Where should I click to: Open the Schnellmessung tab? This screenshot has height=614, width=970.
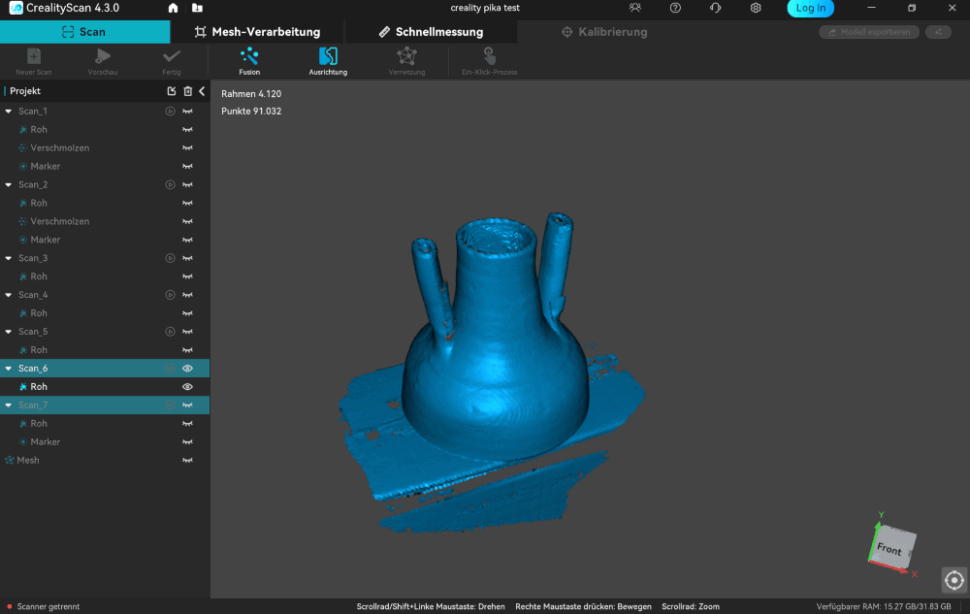431,32
